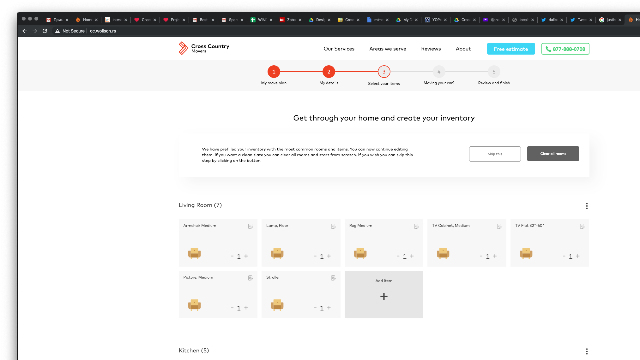Click the white outlined button in the info banner
The height and width of the screenshot is (360, 640).
click(x=495, y=154)
